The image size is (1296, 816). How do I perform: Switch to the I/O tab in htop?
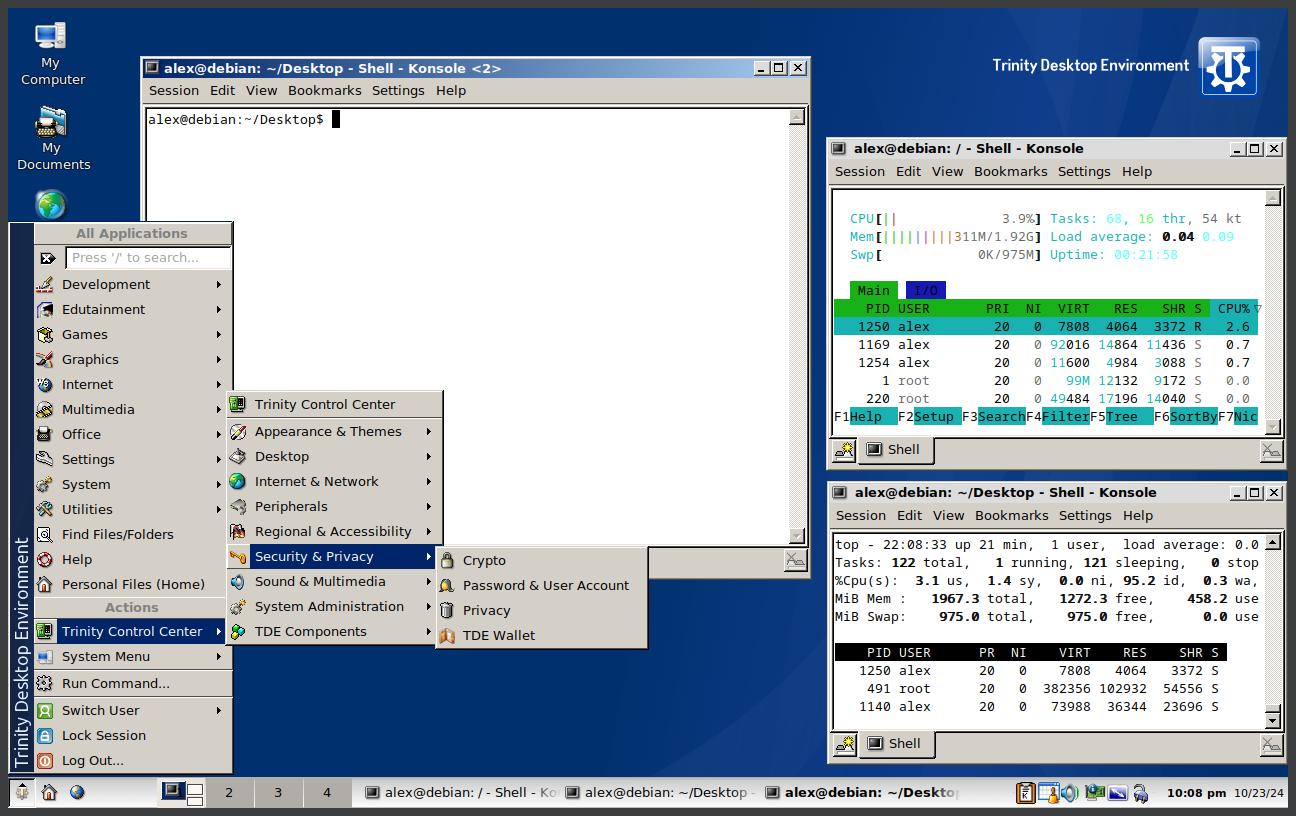[925, 291]
